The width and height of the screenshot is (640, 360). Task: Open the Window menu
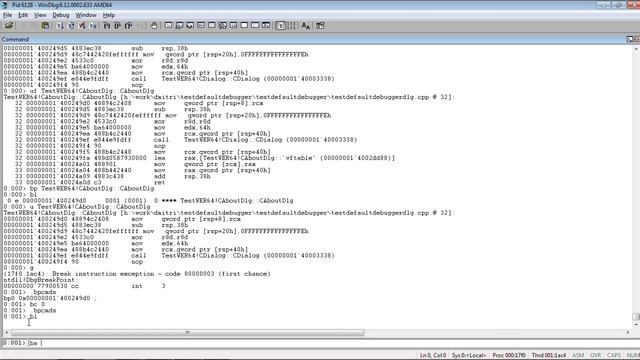pyautogui.click(x=86, y=15)
